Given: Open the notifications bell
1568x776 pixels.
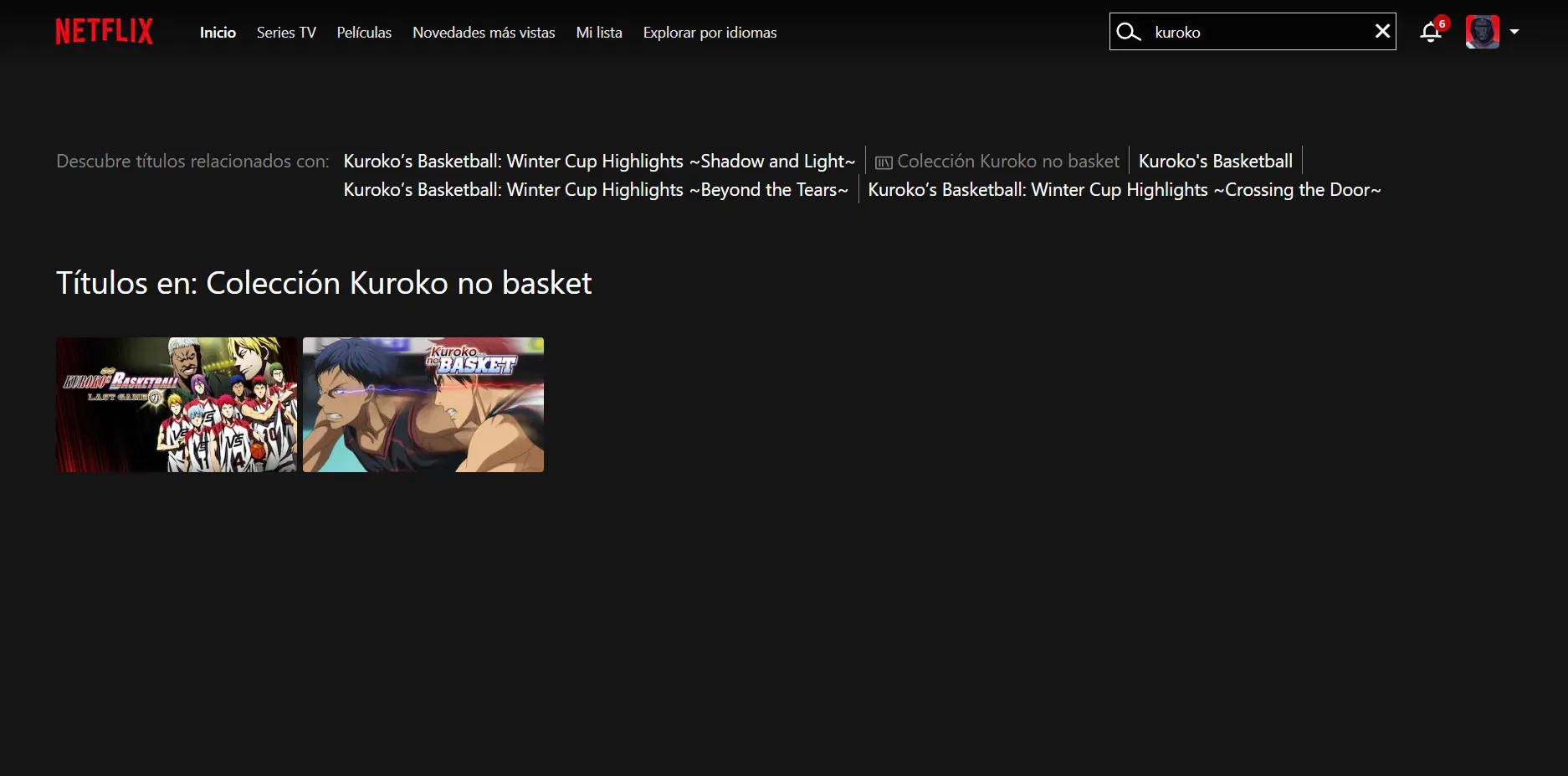Looking at the screenshot, I should (x=1432, y=32).
